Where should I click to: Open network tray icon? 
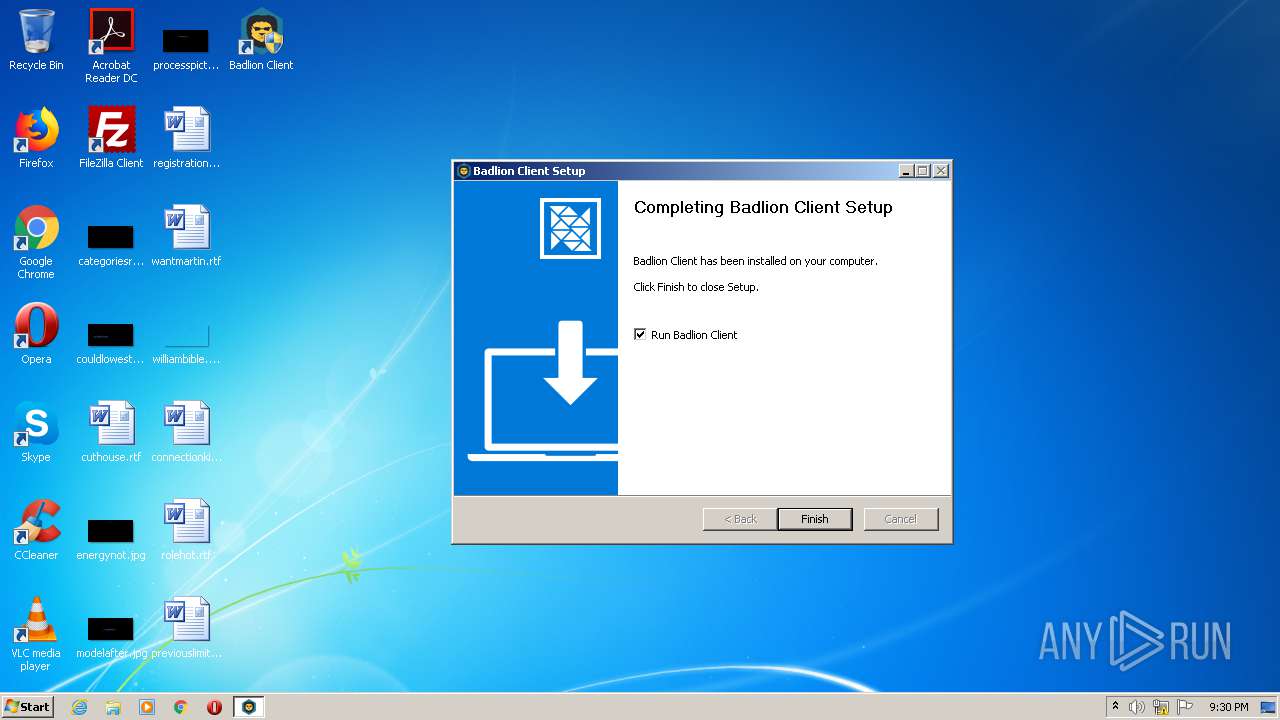coord(1161,707)
